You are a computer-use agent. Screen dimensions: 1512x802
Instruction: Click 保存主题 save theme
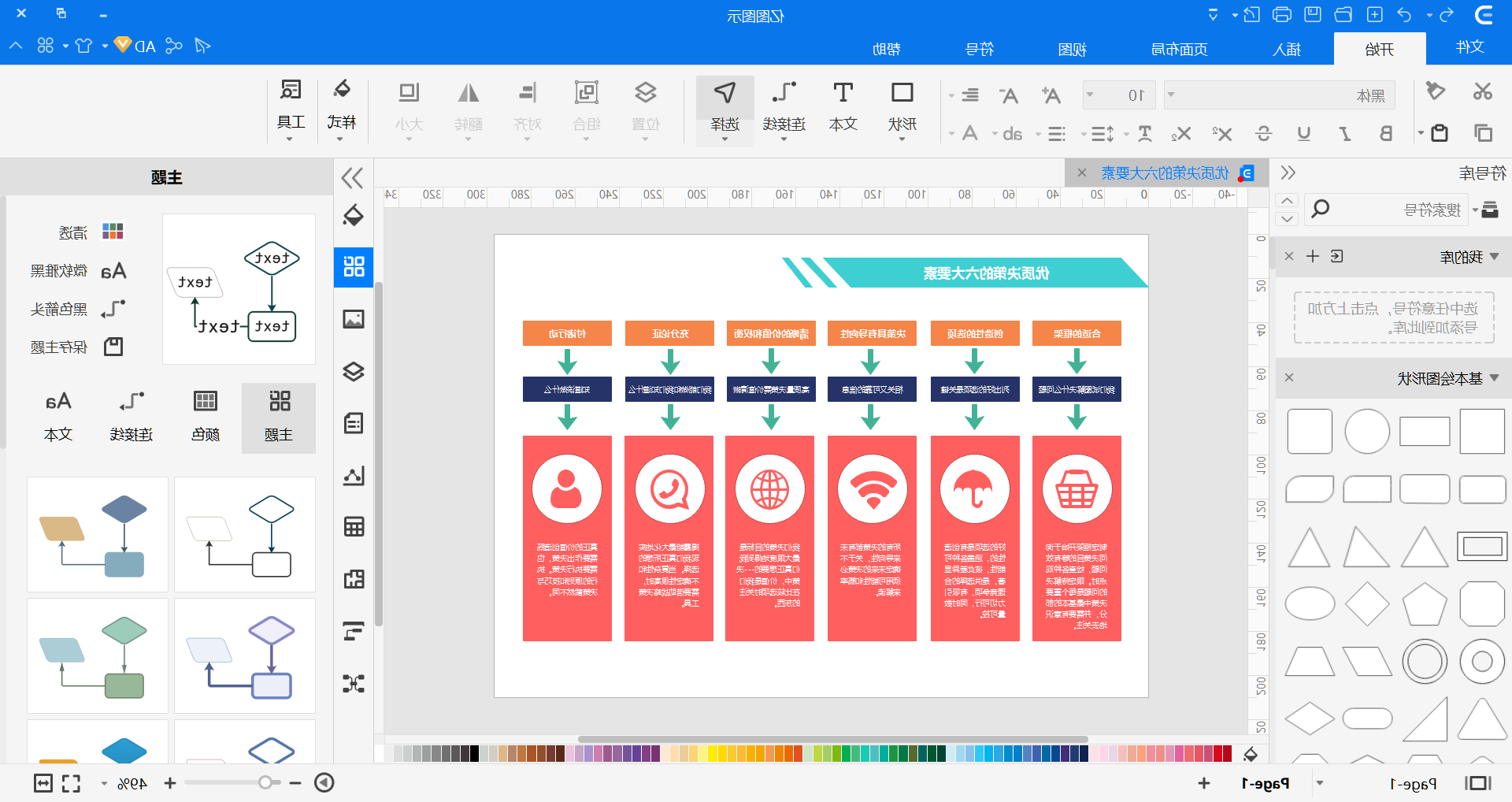76,347
